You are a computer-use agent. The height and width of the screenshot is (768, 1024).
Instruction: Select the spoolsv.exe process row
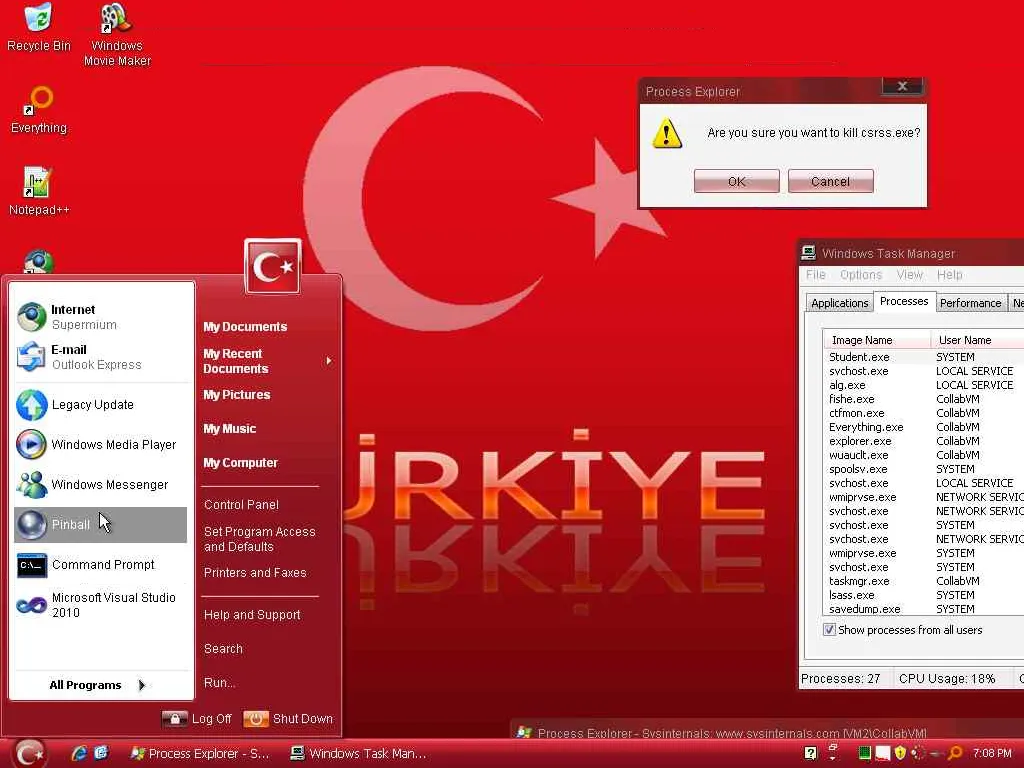(x=923, y=469)
